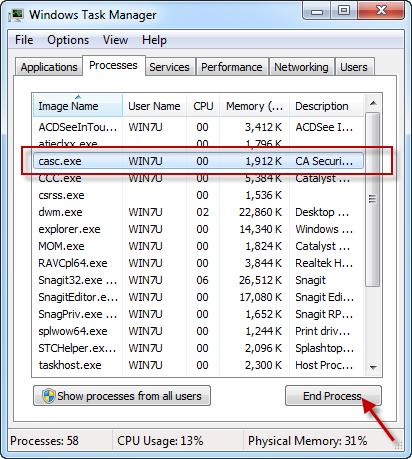The image size is (412, 459).
Task: Click the Task Manager title bar icon
Action: click(16, 15)
